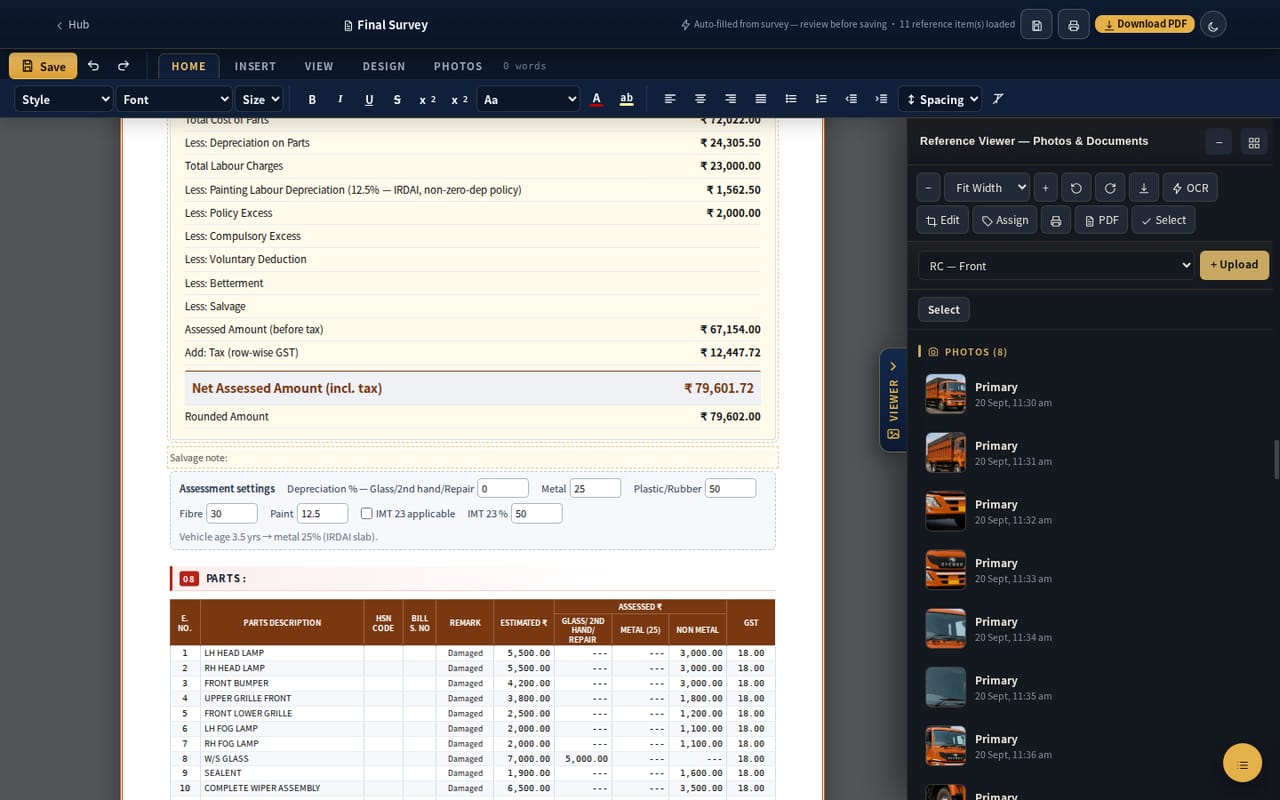Open the Style dropdown
1280x800 pixels.
(64, 99)
